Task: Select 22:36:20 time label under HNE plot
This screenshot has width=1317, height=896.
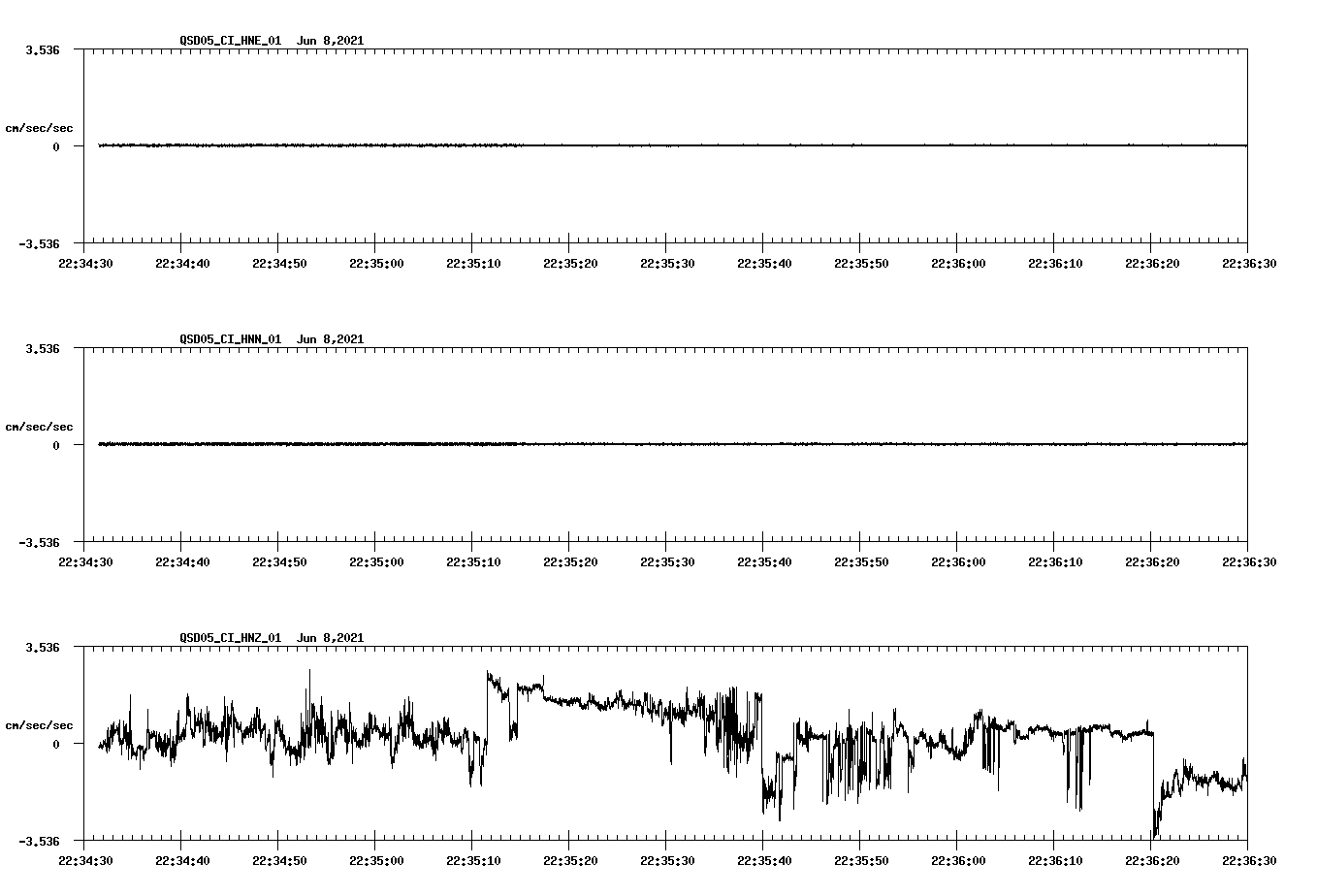Action: [x=1152, y=264]
